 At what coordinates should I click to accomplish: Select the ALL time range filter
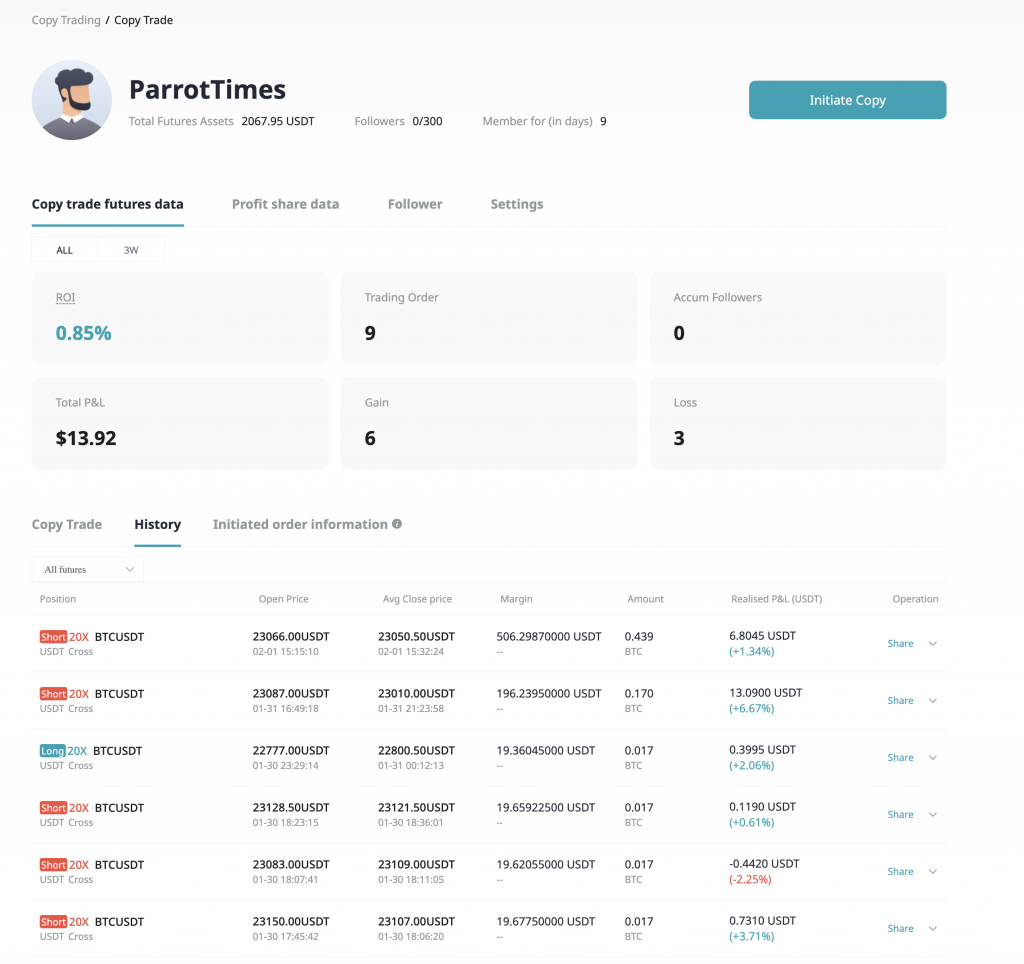pyautogui.click(x=65, y=249)
